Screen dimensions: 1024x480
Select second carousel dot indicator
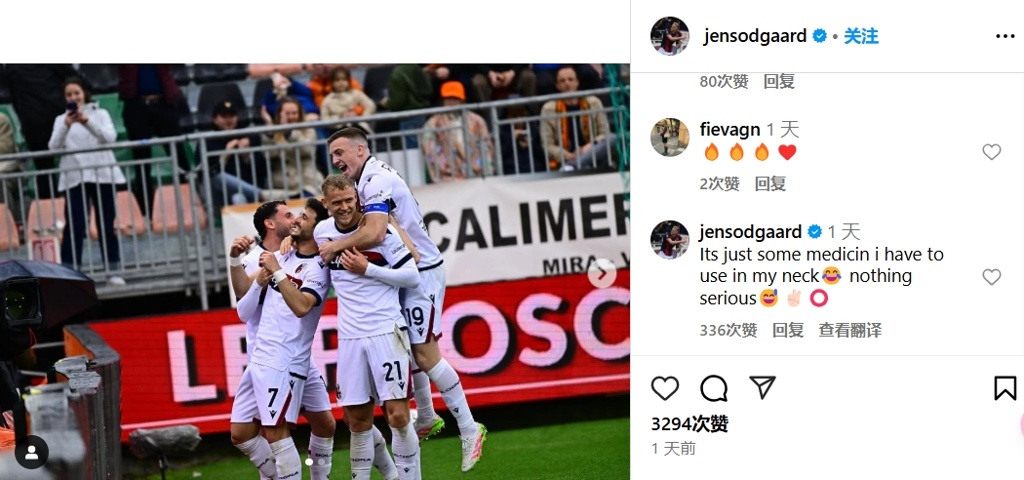[321, 462]
